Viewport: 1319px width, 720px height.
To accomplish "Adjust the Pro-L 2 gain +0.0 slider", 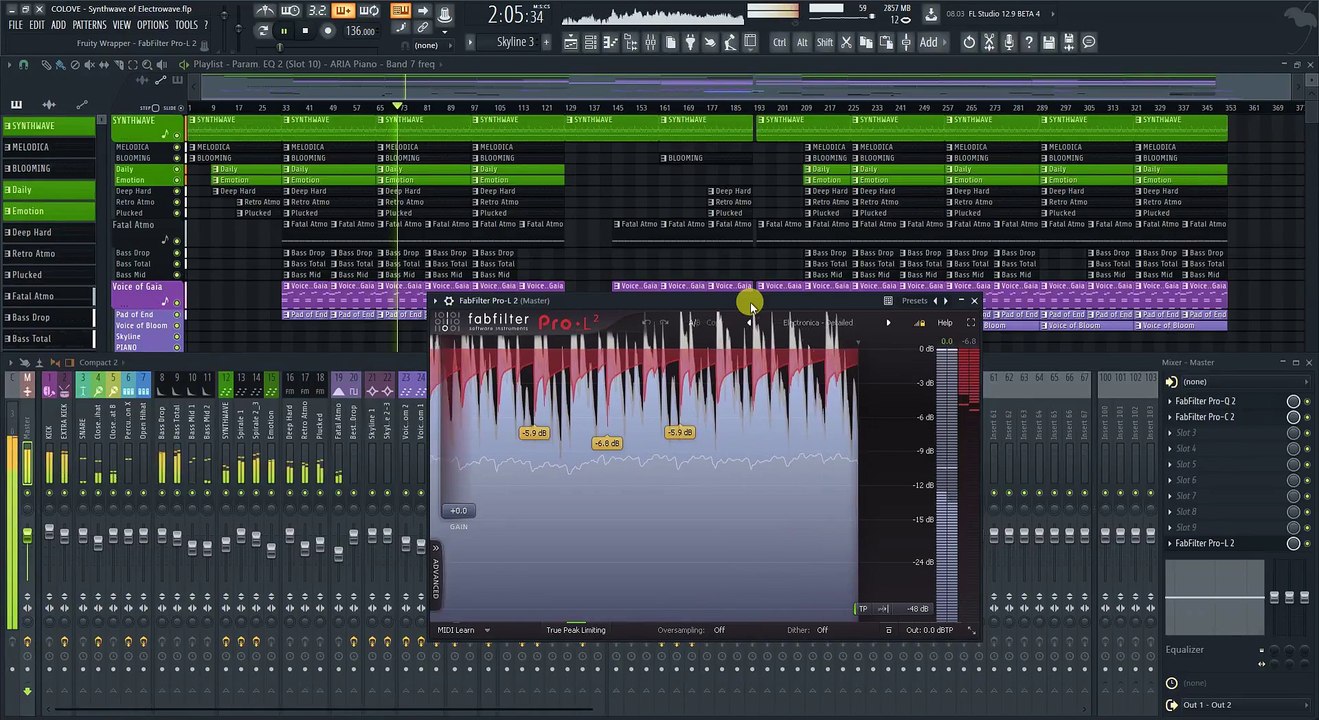I will point(458,511).
